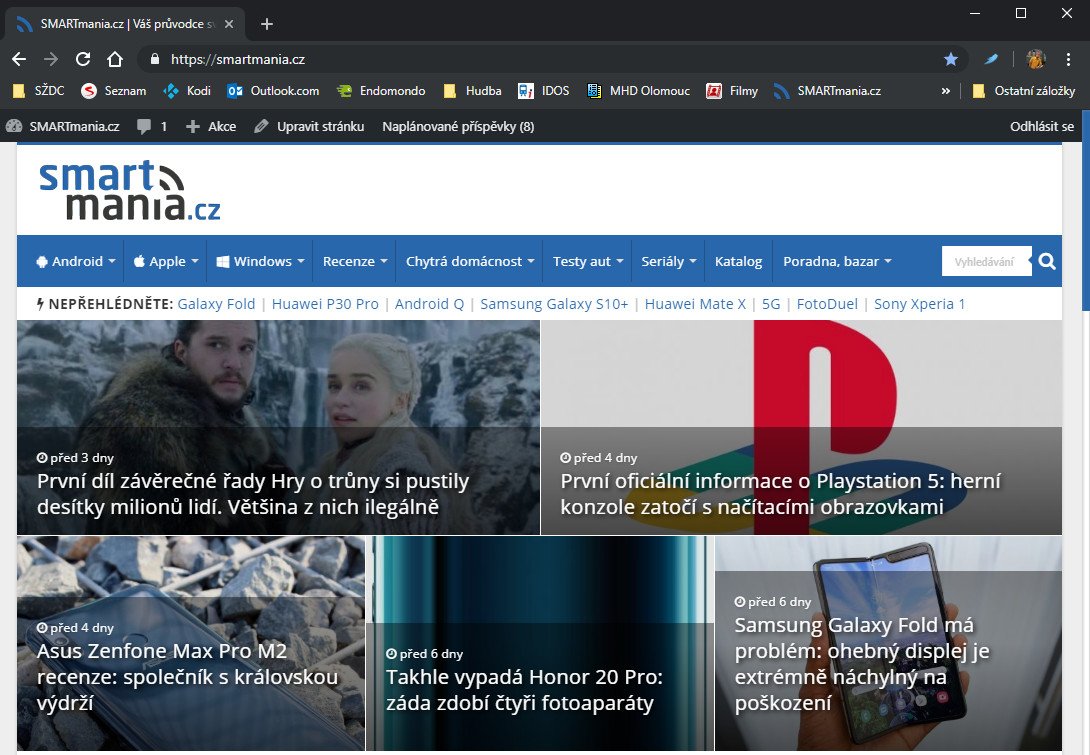Go back to the previous page
Screen dimensions: 1090x755
[19, 59]
